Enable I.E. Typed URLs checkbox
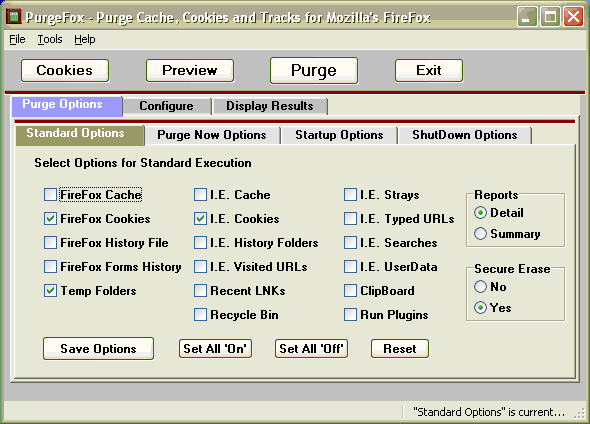 coord(351,219)
